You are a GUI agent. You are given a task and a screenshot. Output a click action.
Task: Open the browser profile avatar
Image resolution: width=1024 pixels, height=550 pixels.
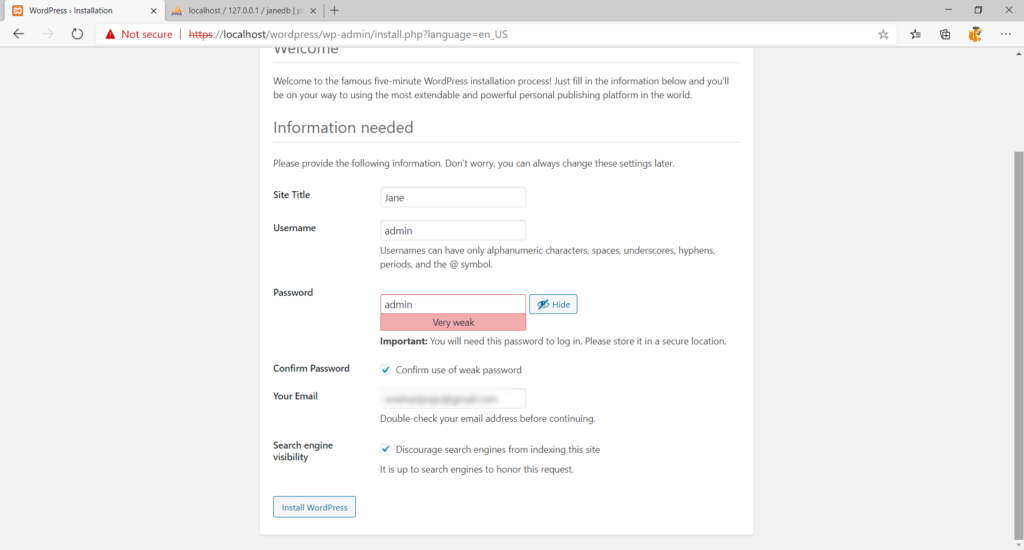click(x=975, y=35)
